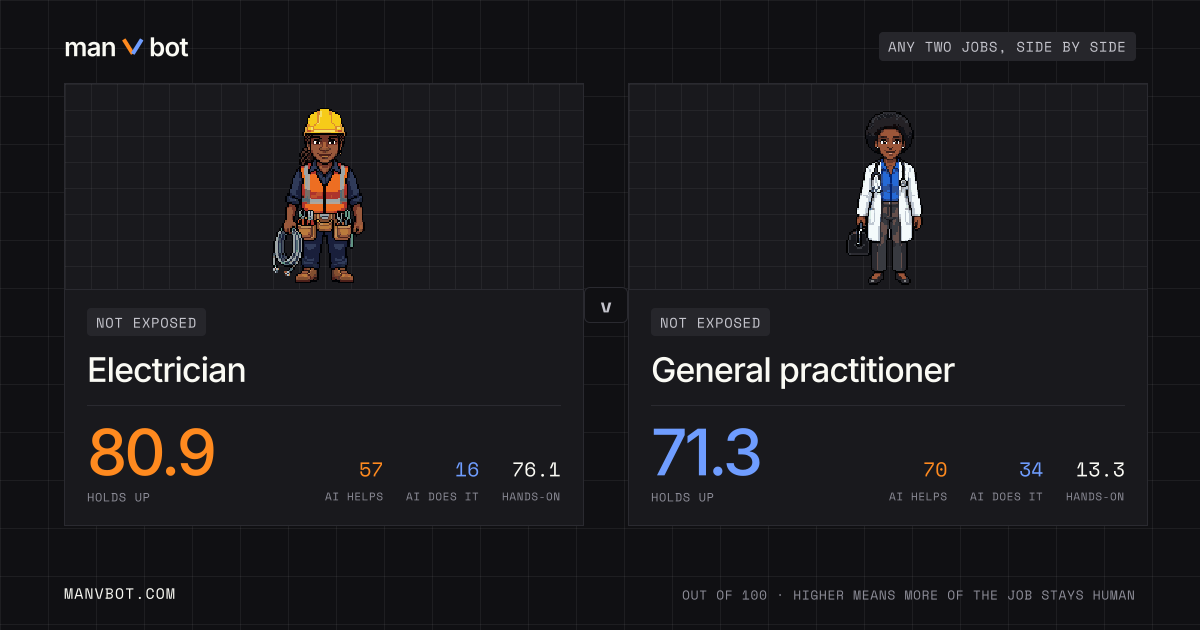Open the manvbot.com link
1200x630 pixels.
tap(119, 594)
